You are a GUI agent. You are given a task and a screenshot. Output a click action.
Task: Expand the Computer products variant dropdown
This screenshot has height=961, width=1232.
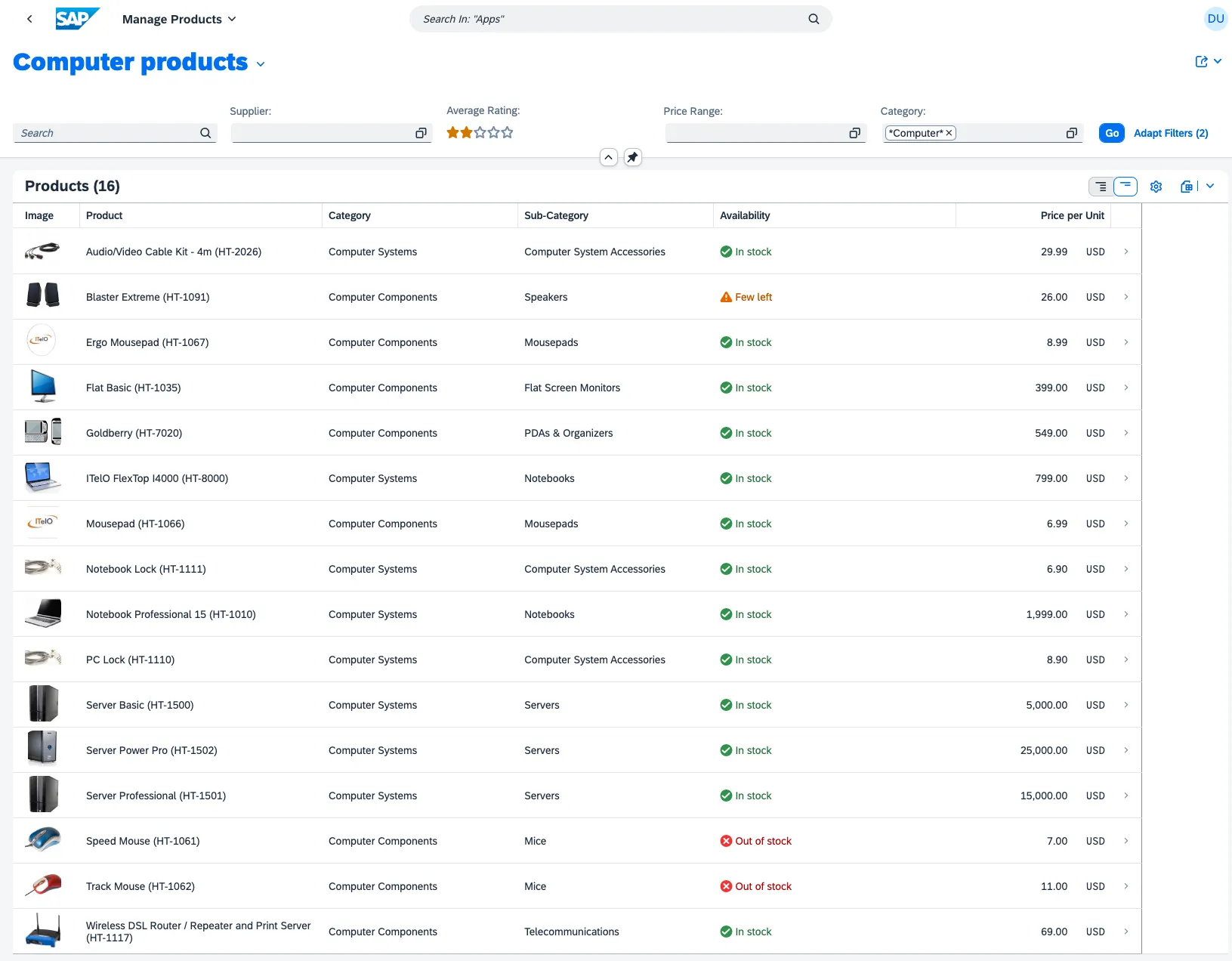click(261, 64)
